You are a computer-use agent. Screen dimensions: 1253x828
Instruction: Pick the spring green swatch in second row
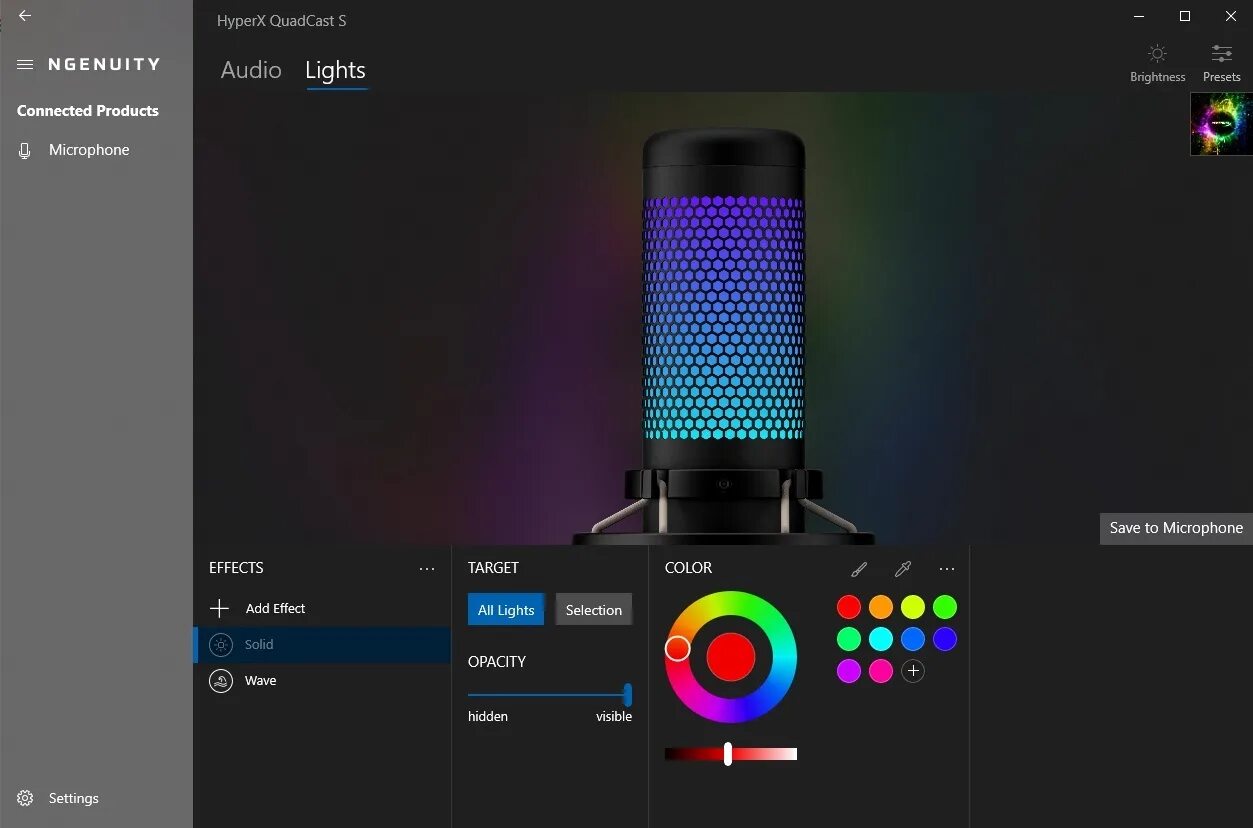click(849, 639)
